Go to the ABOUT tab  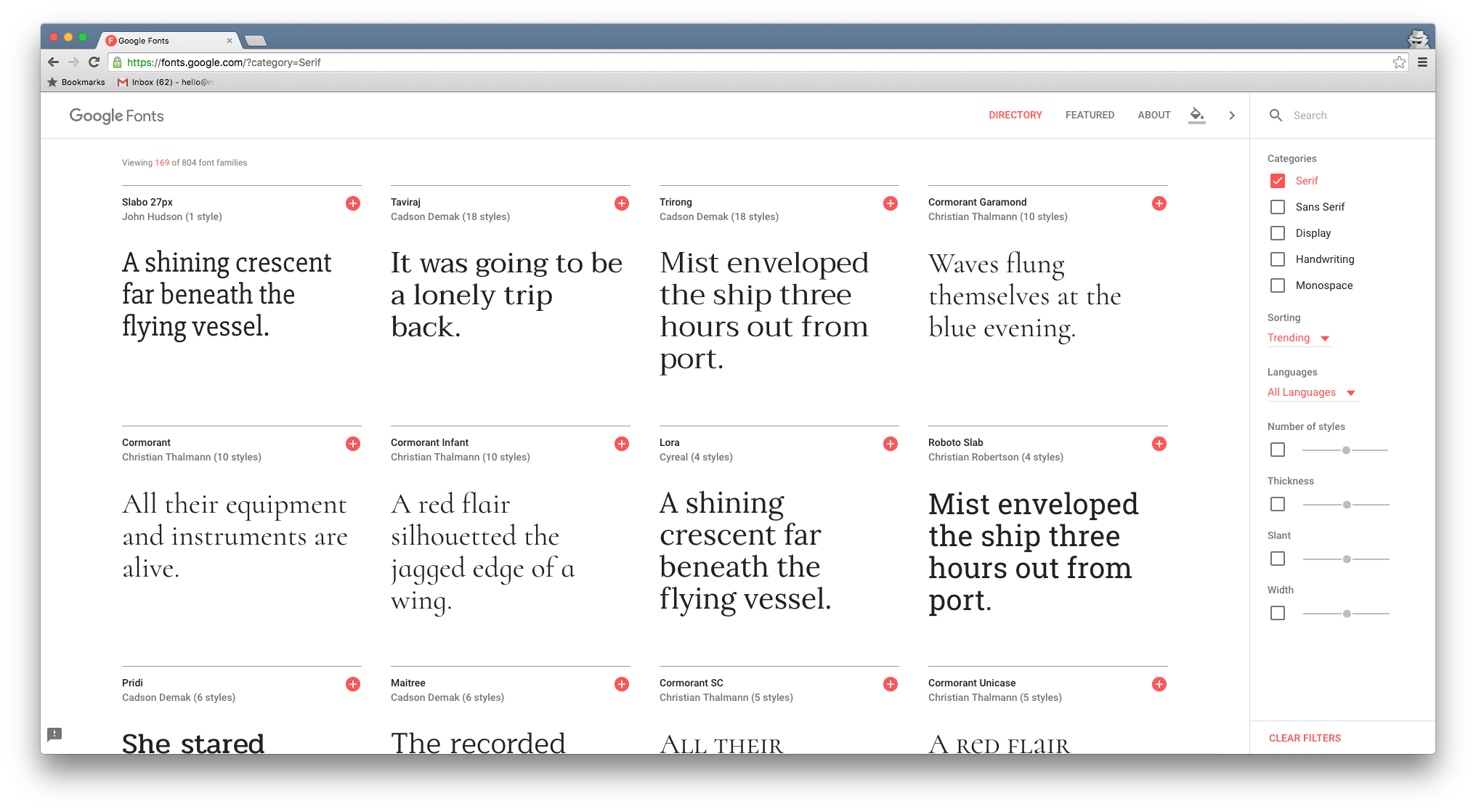pyautogui.click(x=1154, y=115)
